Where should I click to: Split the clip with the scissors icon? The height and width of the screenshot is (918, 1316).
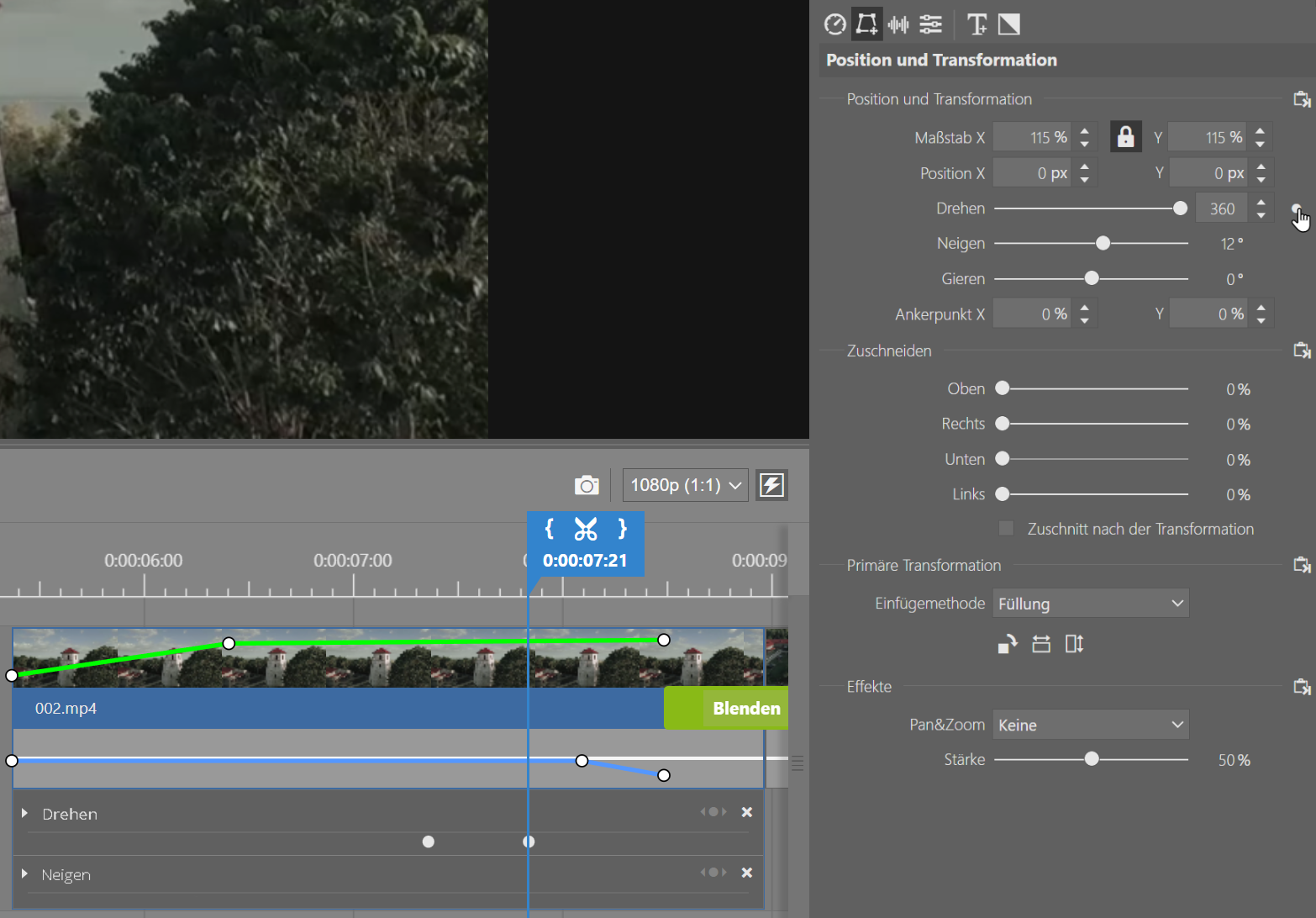[x=586, y=529]
